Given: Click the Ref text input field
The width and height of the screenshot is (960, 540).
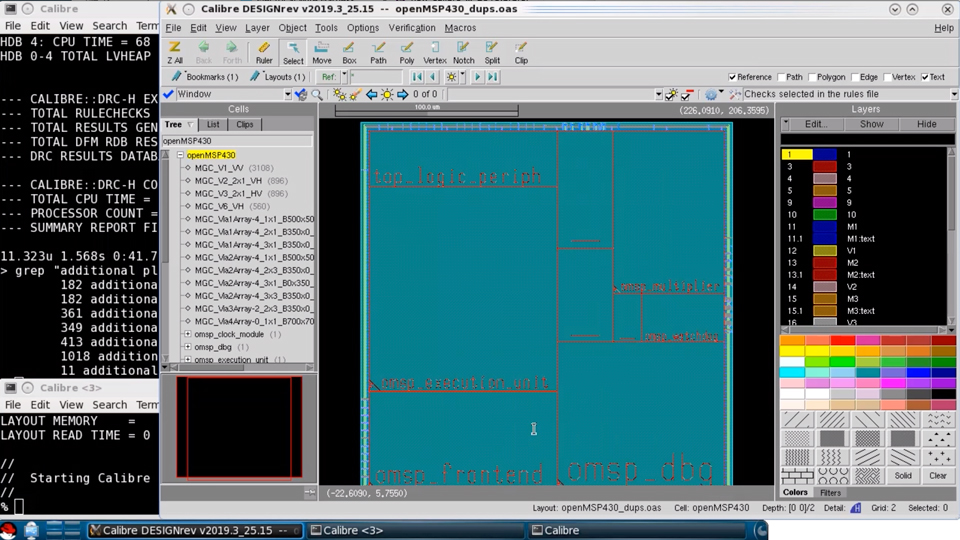Looking at the screenshot, I should (376, 77).
